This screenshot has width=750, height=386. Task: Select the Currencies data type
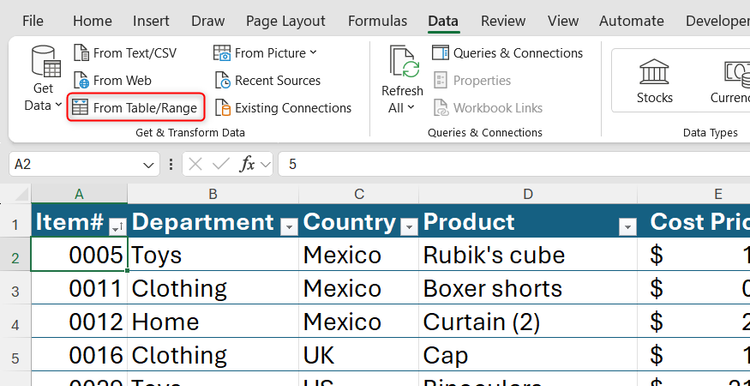tap(729, 81)
